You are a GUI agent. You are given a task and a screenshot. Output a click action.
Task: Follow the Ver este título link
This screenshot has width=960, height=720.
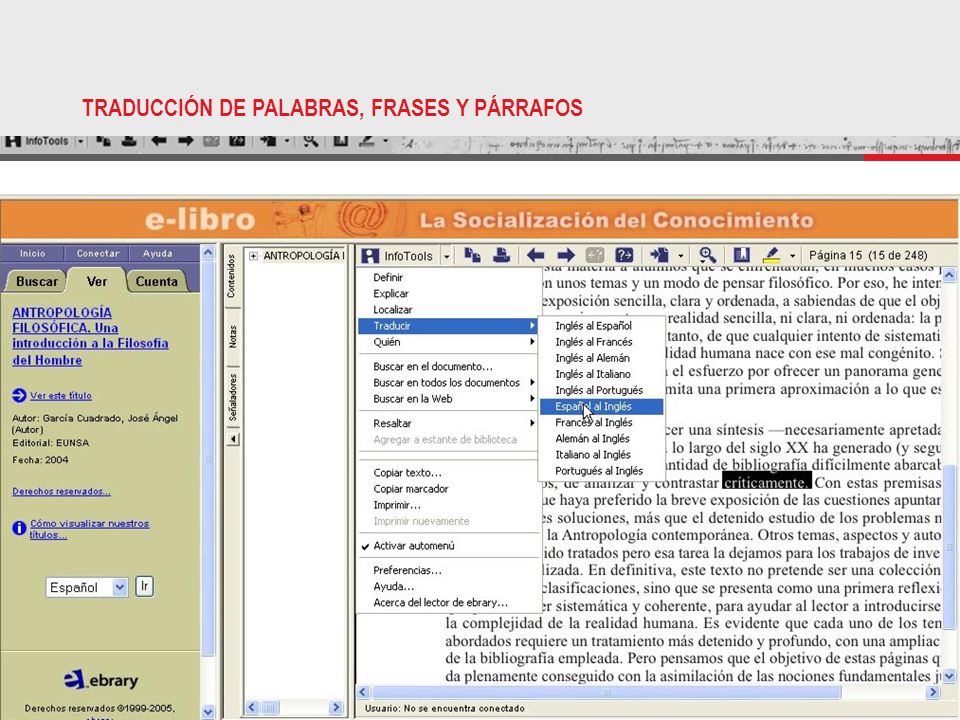coord(61,396)
